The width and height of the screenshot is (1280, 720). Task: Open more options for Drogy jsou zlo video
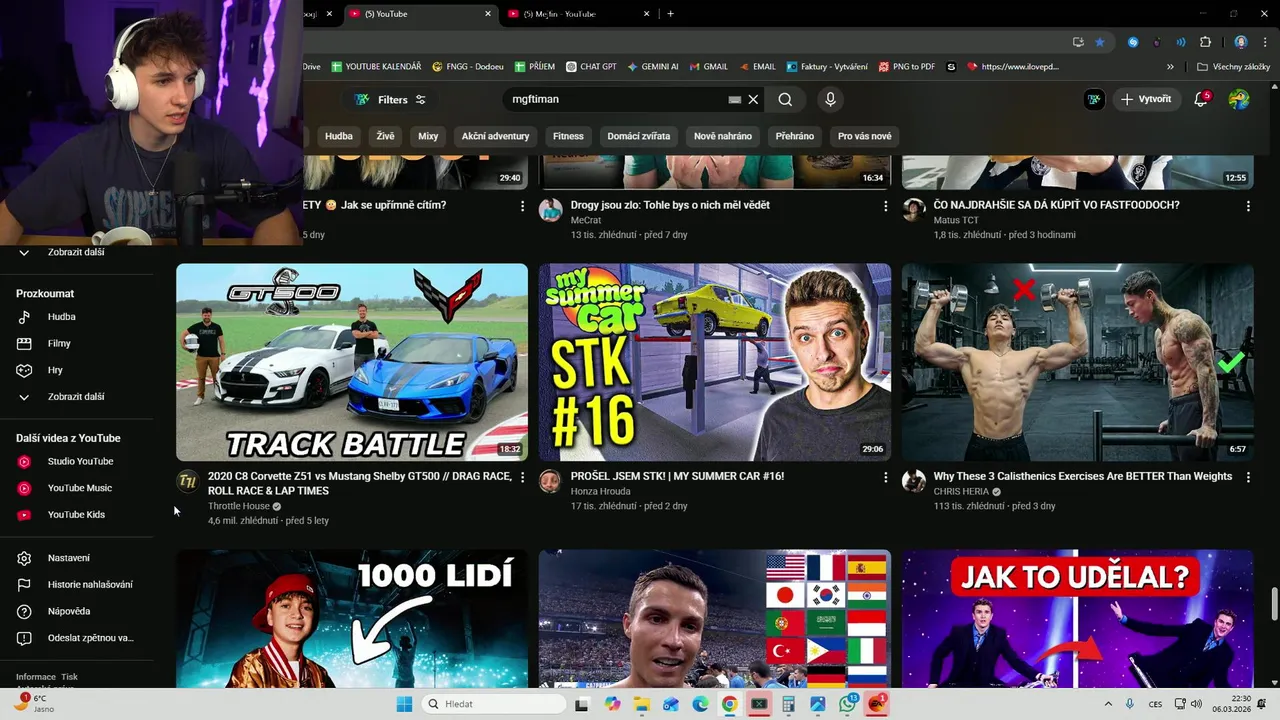pyautogui.click(x=885, y=206)
